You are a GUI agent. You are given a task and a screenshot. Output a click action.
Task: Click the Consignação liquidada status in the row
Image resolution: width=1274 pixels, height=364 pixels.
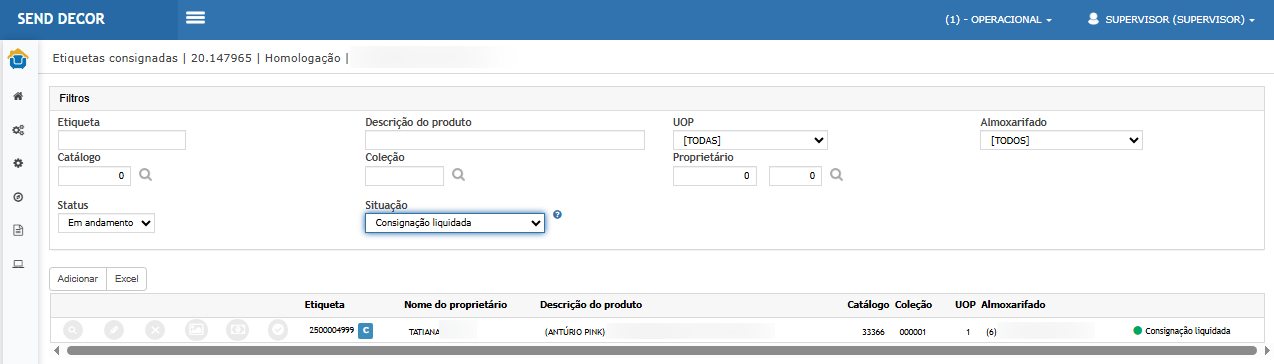point(1181,331)
